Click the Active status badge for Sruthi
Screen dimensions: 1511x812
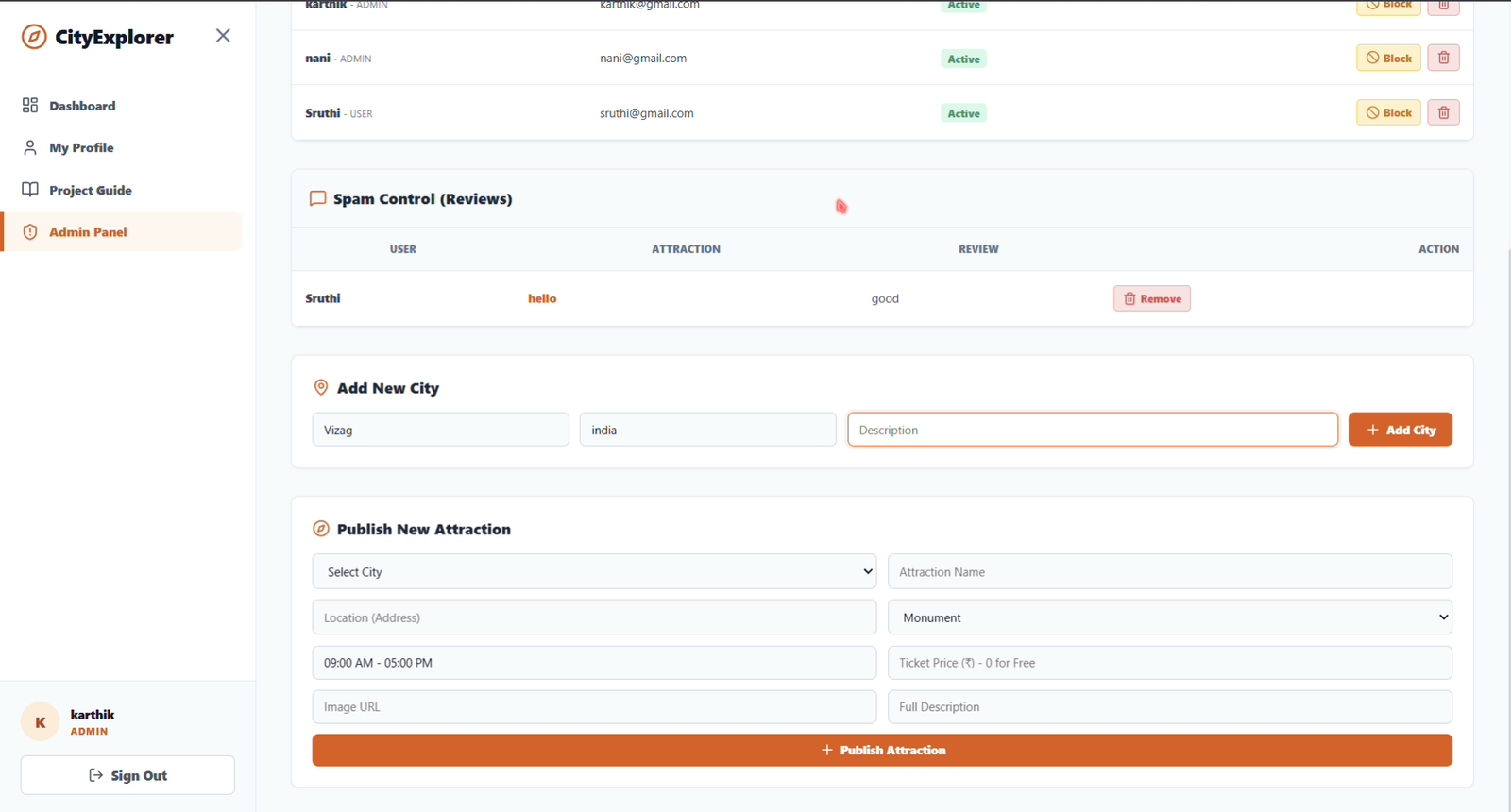tap(963, 113)
